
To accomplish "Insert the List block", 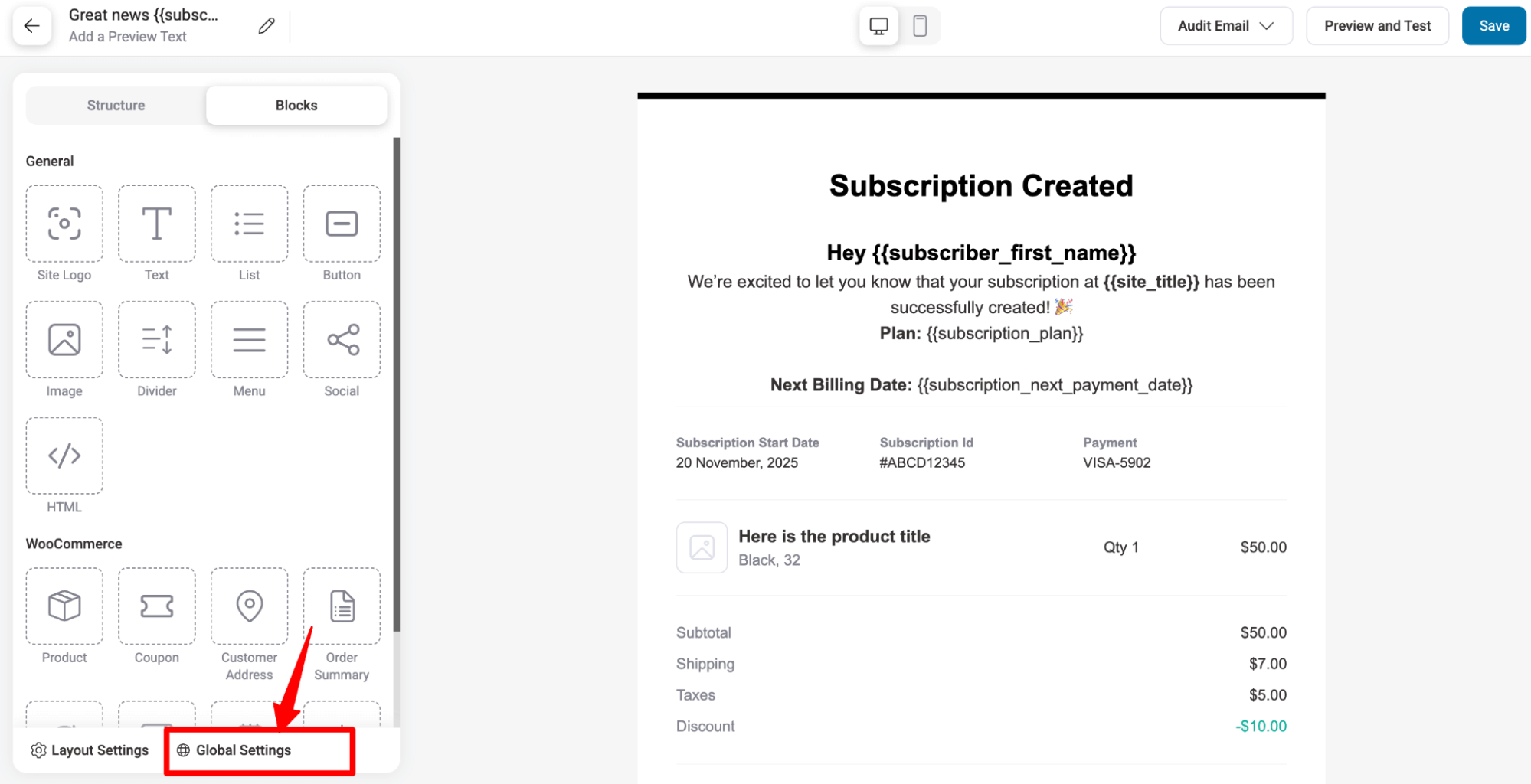I will pyautogui.click(x=249, y=224).
